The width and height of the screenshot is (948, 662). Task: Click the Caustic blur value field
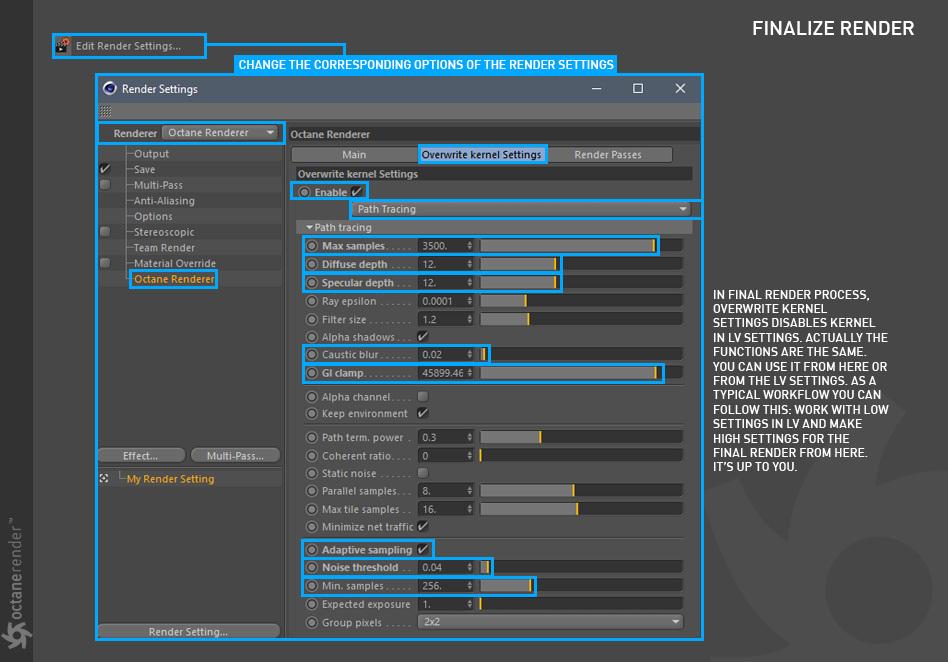coord(442,354)
